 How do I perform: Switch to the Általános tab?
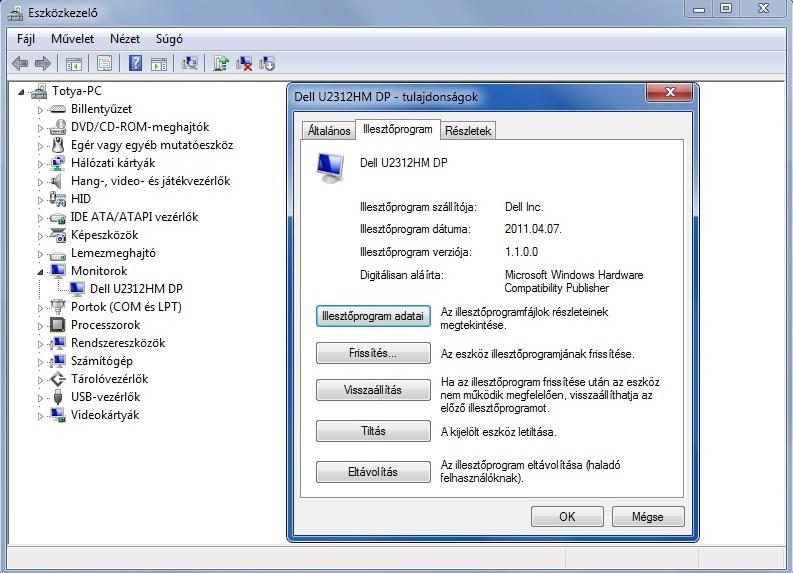(329, 130)
